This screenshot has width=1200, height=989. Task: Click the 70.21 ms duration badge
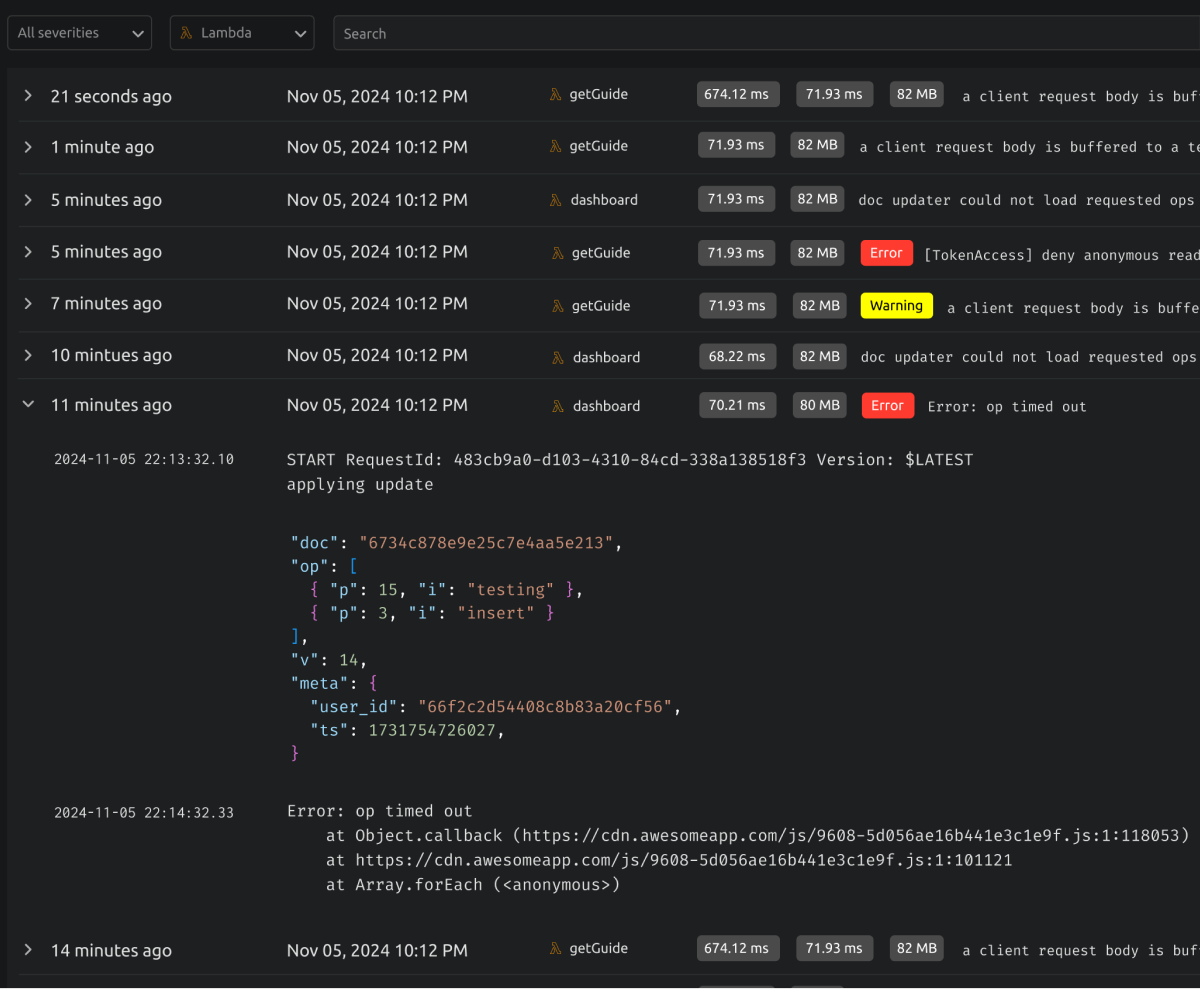(737, 405)
